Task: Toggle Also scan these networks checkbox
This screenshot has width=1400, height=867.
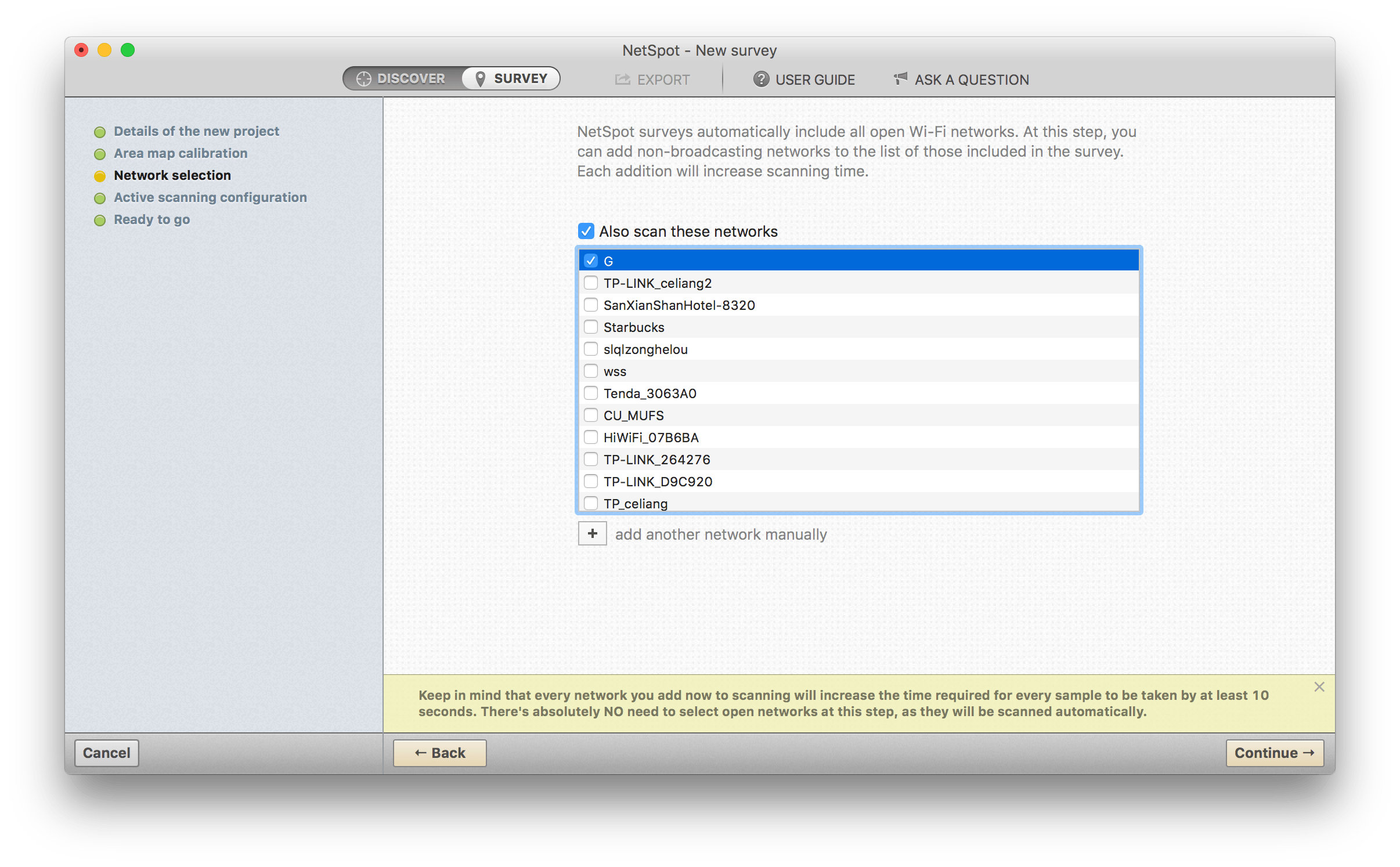Action: click(x=586, y=231)
